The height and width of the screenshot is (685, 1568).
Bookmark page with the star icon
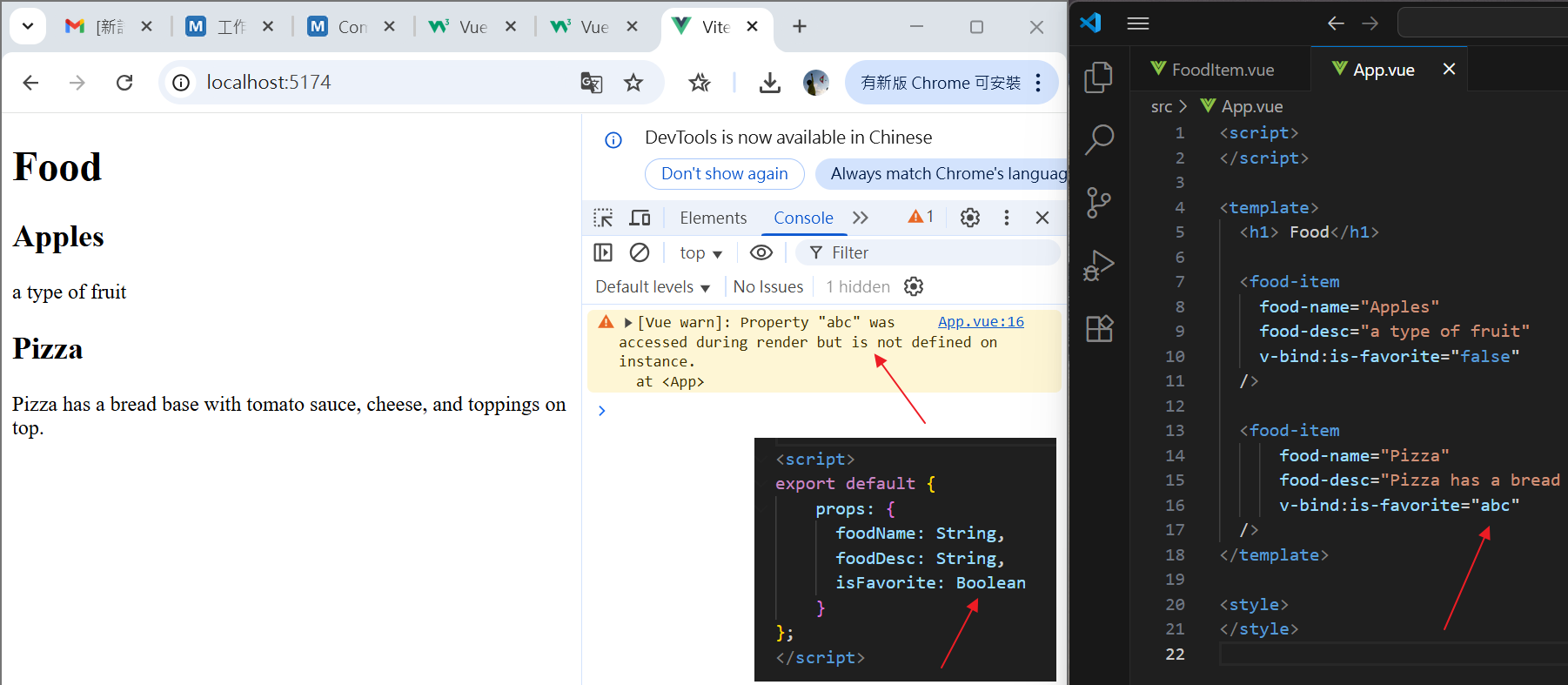point(633,83)
